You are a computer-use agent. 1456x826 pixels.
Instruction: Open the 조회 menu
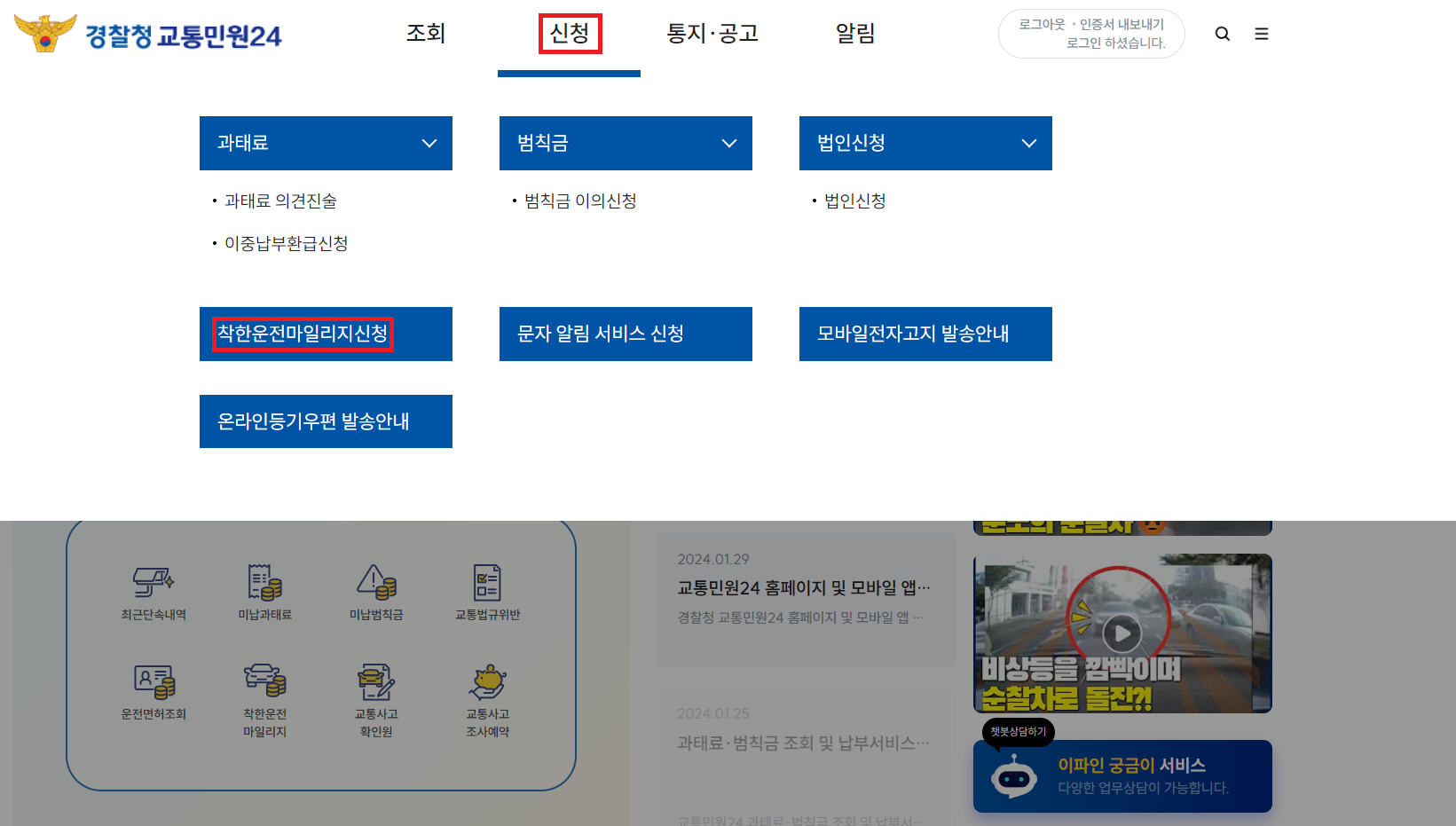pos(426,34)
